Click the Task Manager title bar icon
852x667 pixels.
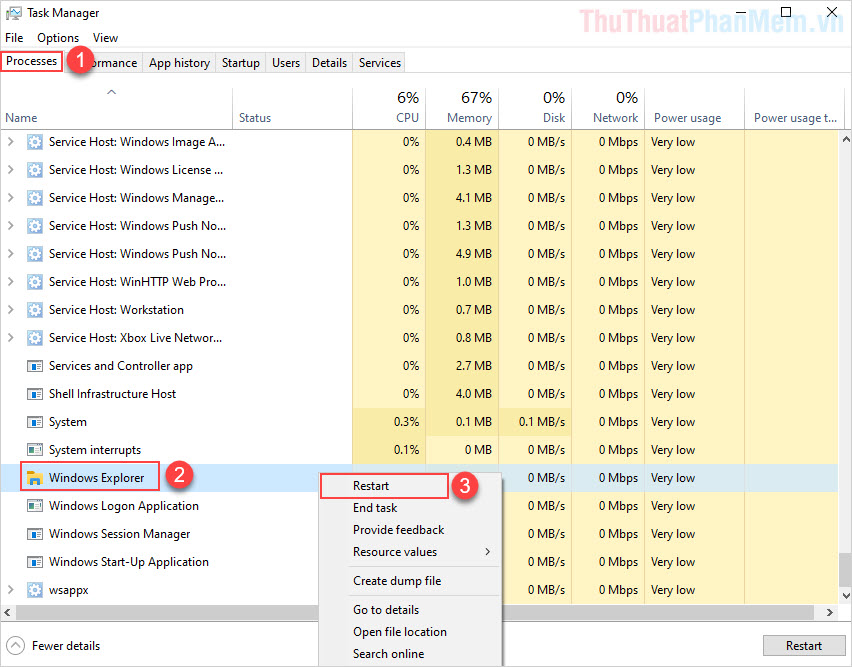[x=13, y=13]
